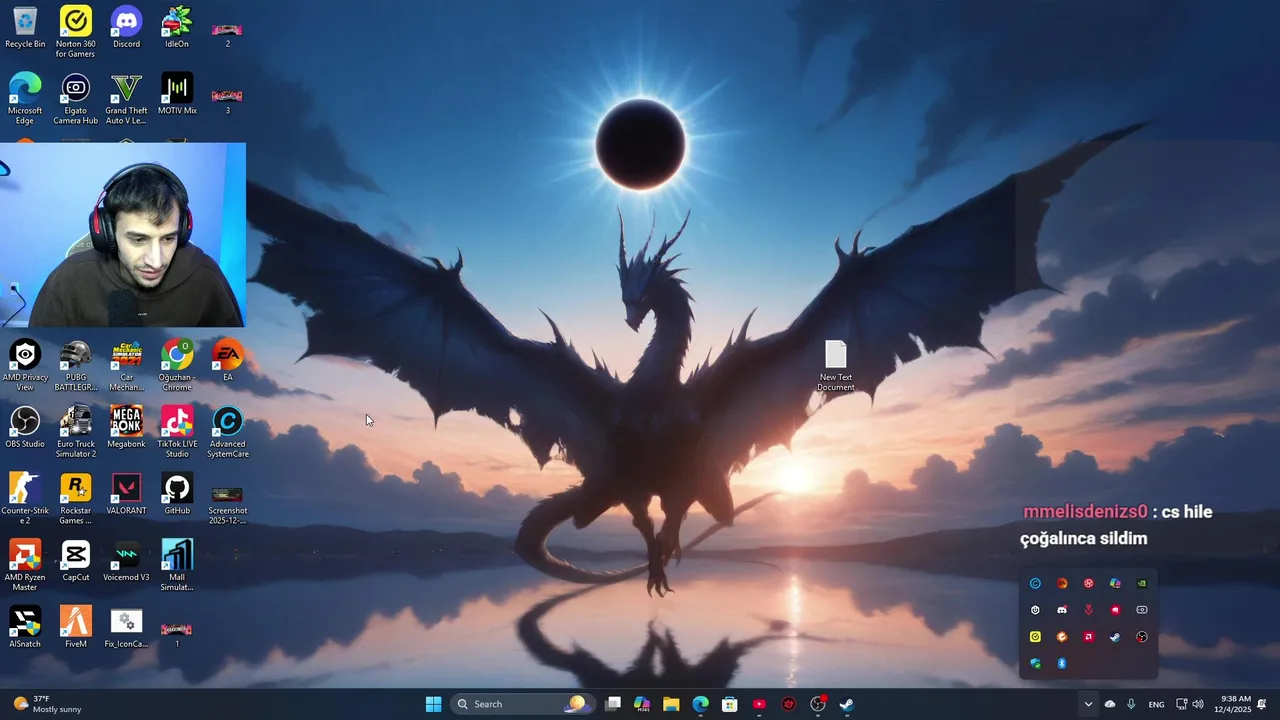Select the New Text Document file
Viewport: 1280px width, 720px height.
(x=836, y=366)
